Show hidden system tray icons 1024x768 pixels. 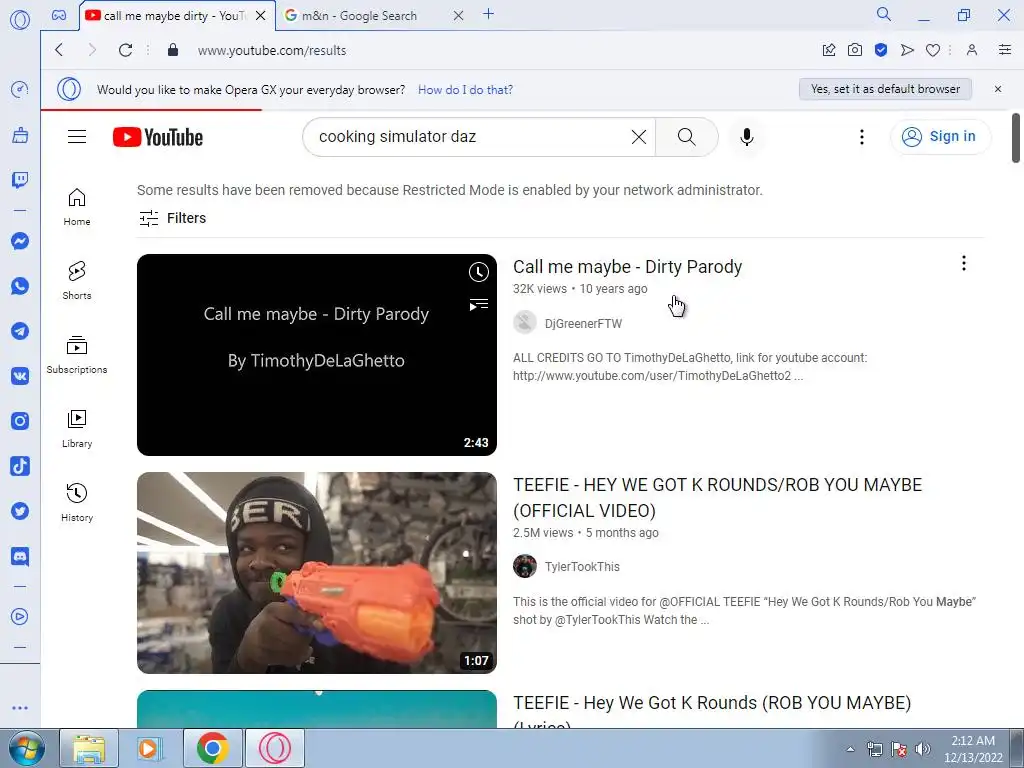[850, 749]
